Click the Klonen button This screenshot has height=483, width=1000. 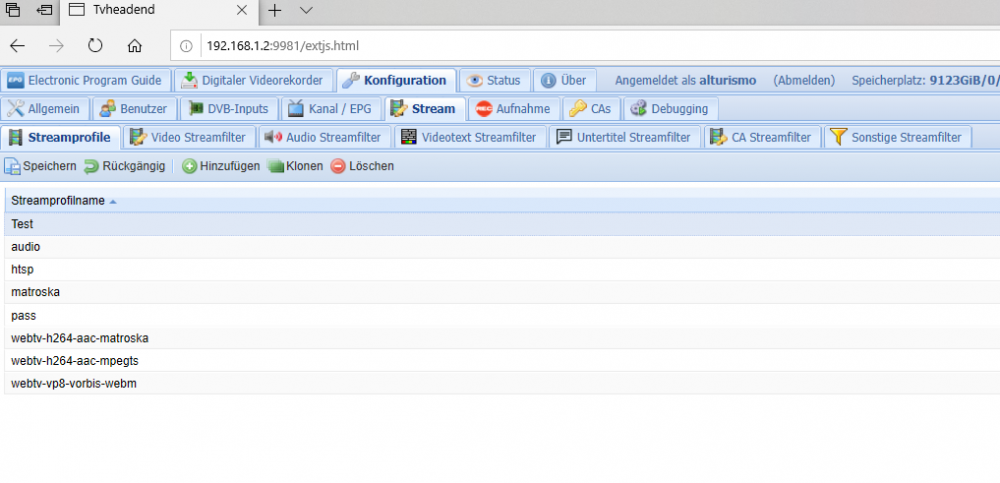click(295, 166)
